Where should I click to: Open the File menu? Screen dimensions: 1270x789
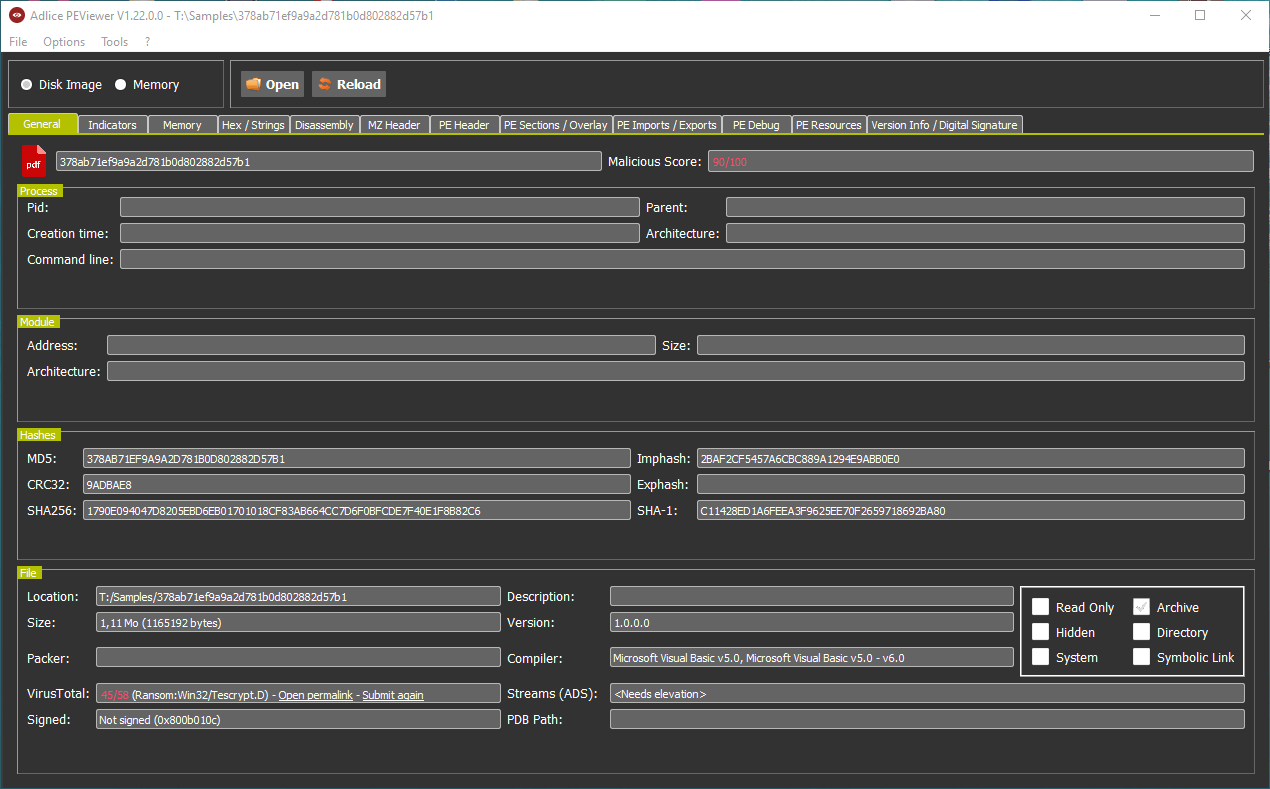(18, 42)
